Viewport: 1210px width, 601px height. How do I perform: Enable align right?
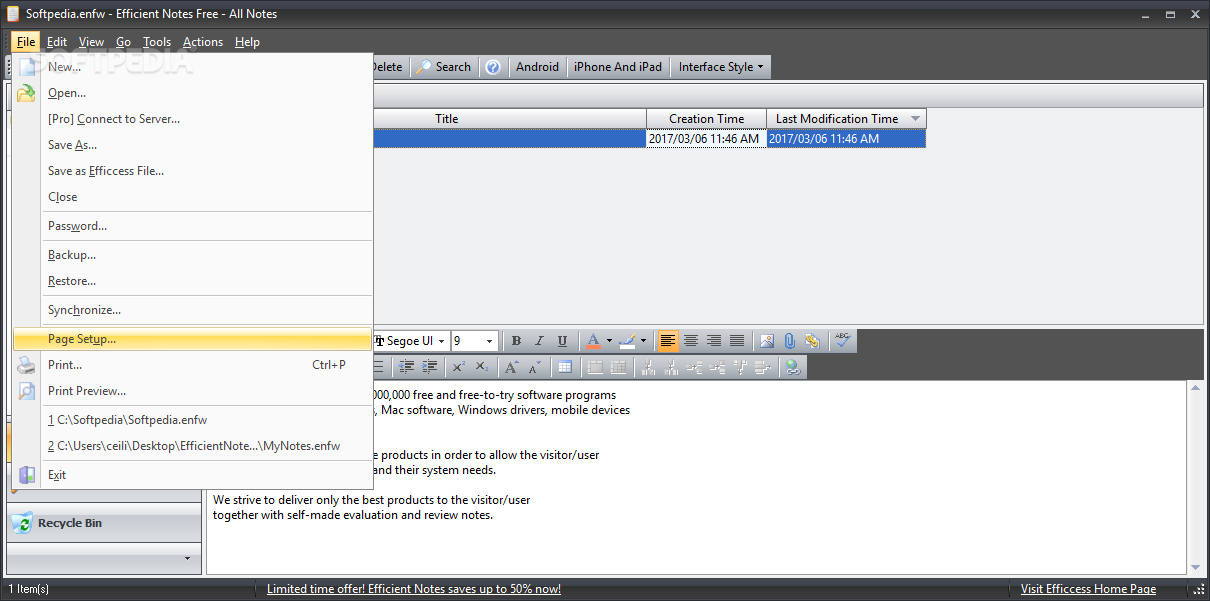point(714,341)
